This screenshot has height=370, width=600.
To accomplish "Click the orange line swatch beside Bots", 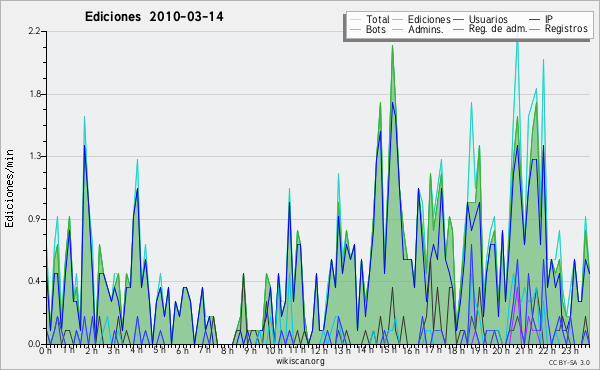I will coord(355,29).
